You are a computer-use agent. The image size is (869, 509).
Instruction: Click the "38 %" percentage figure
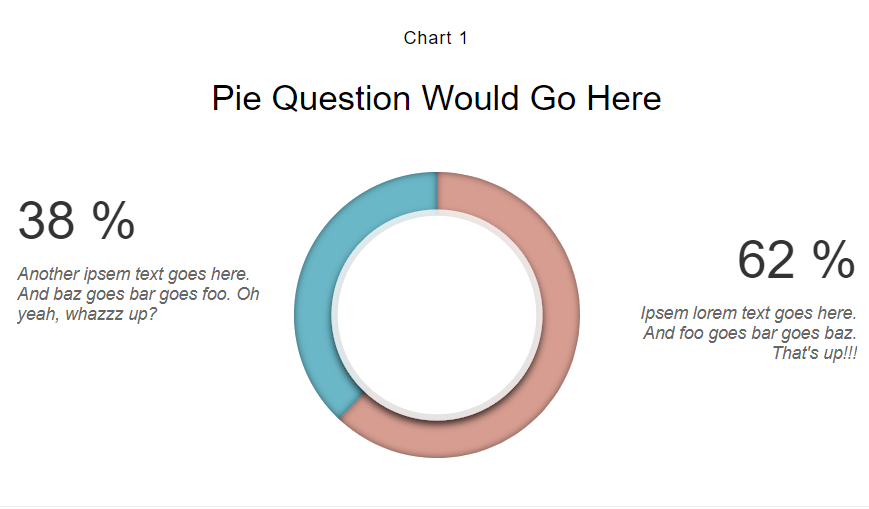(x=76, y=221)
